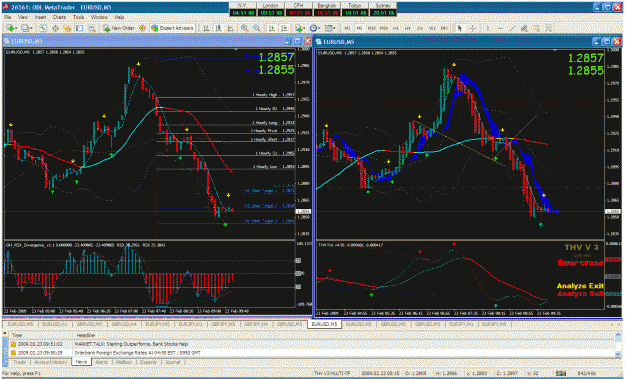Select the M15 timeframe button
Screen dimensions: 625x379
click(371, 28)
